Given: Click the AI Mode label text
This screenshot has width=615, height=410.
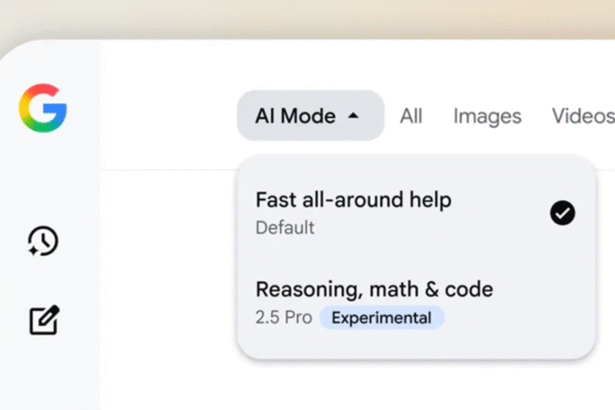Looking at the screenshot, I should click(295, 116).
